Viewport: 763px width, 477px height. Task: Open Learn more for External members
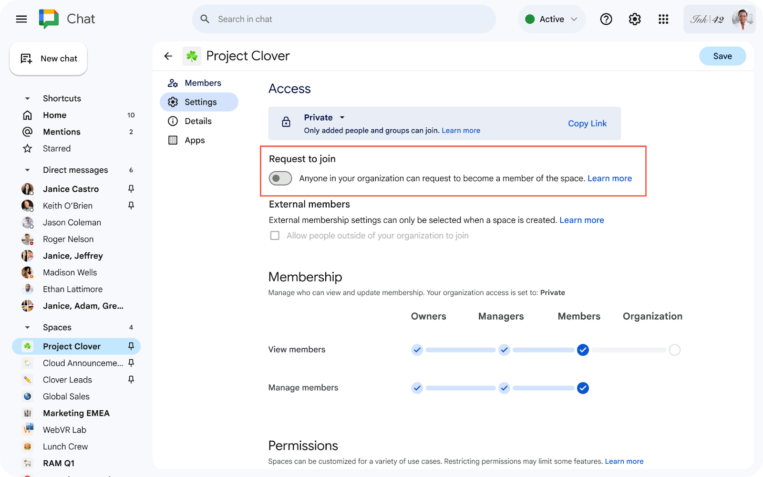[581, 220]
